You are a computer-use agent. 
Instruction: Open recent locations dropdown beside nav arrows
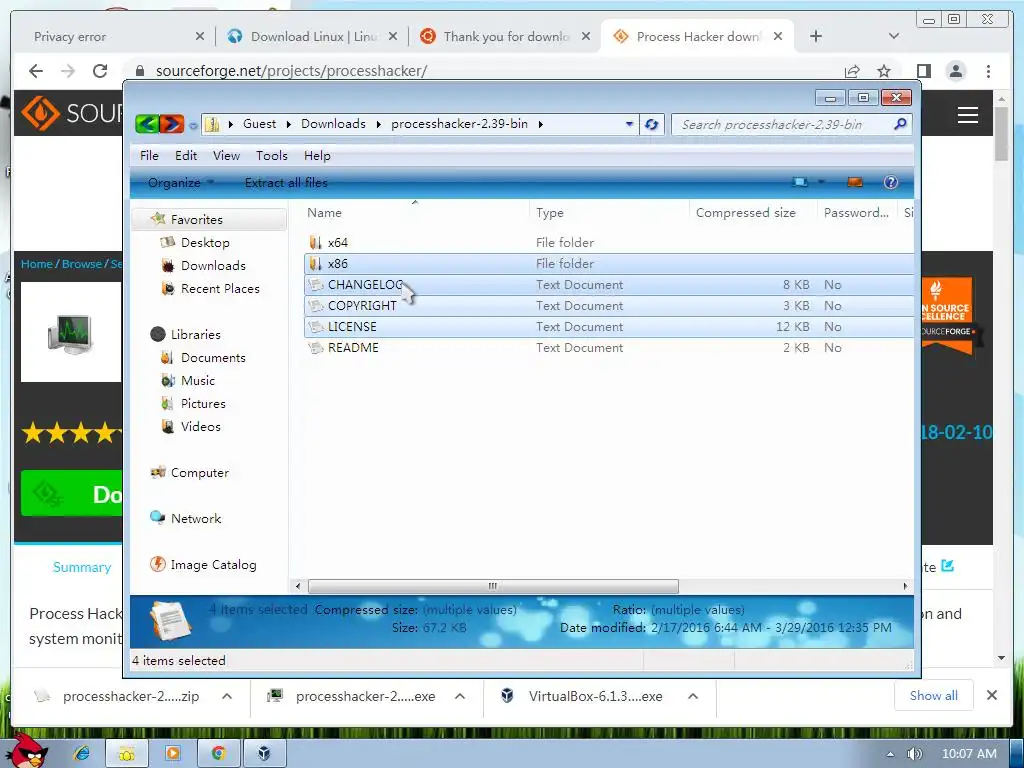point(193,125)
